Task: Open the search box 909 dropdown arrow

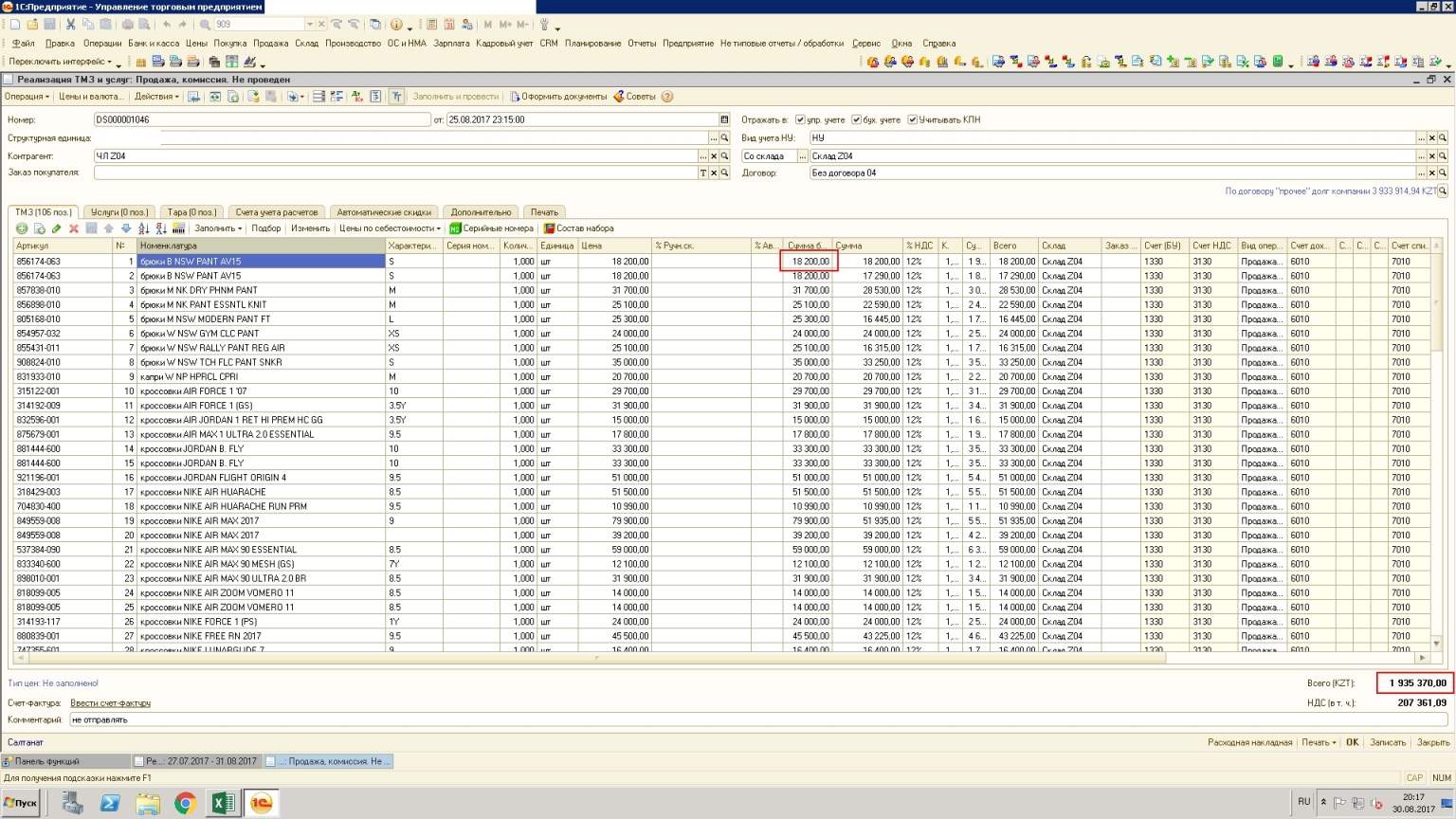Action: (x=310, y=24)
